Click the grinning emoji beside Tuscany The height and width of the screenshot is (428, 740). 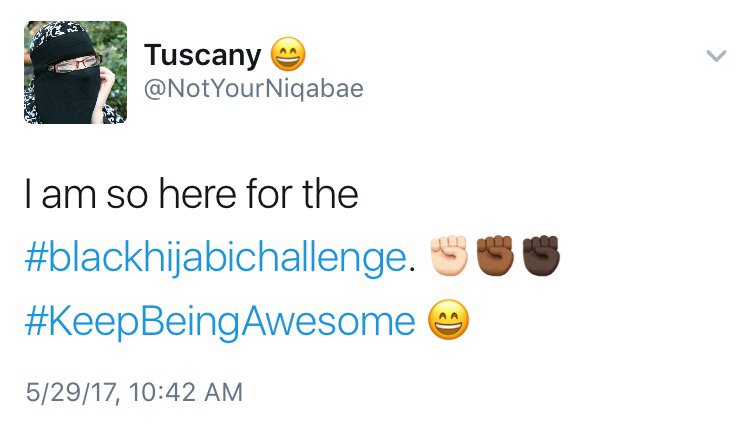click(x=287, y=53)
